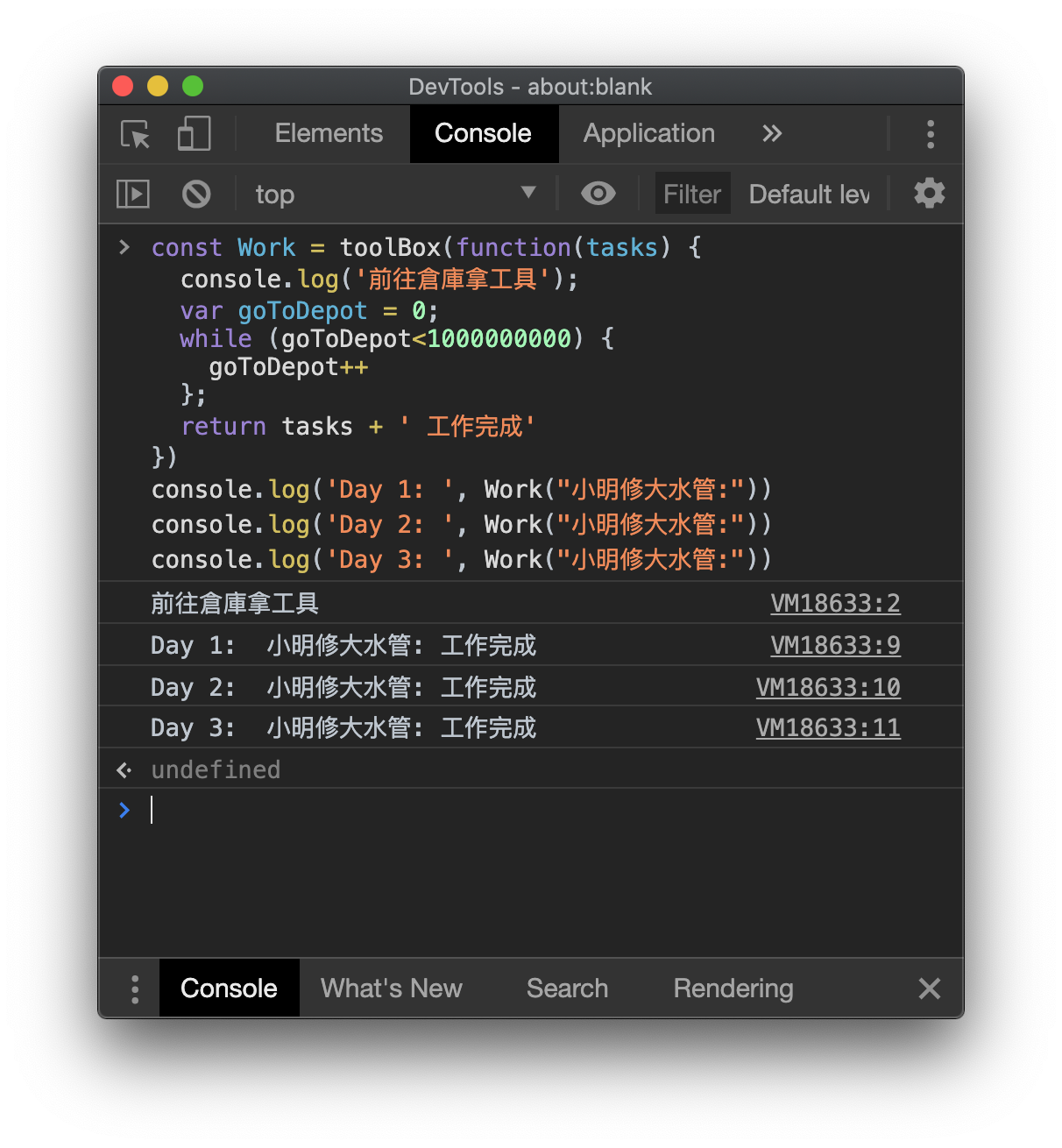Open source location VM18633:2

pos(835,603)
